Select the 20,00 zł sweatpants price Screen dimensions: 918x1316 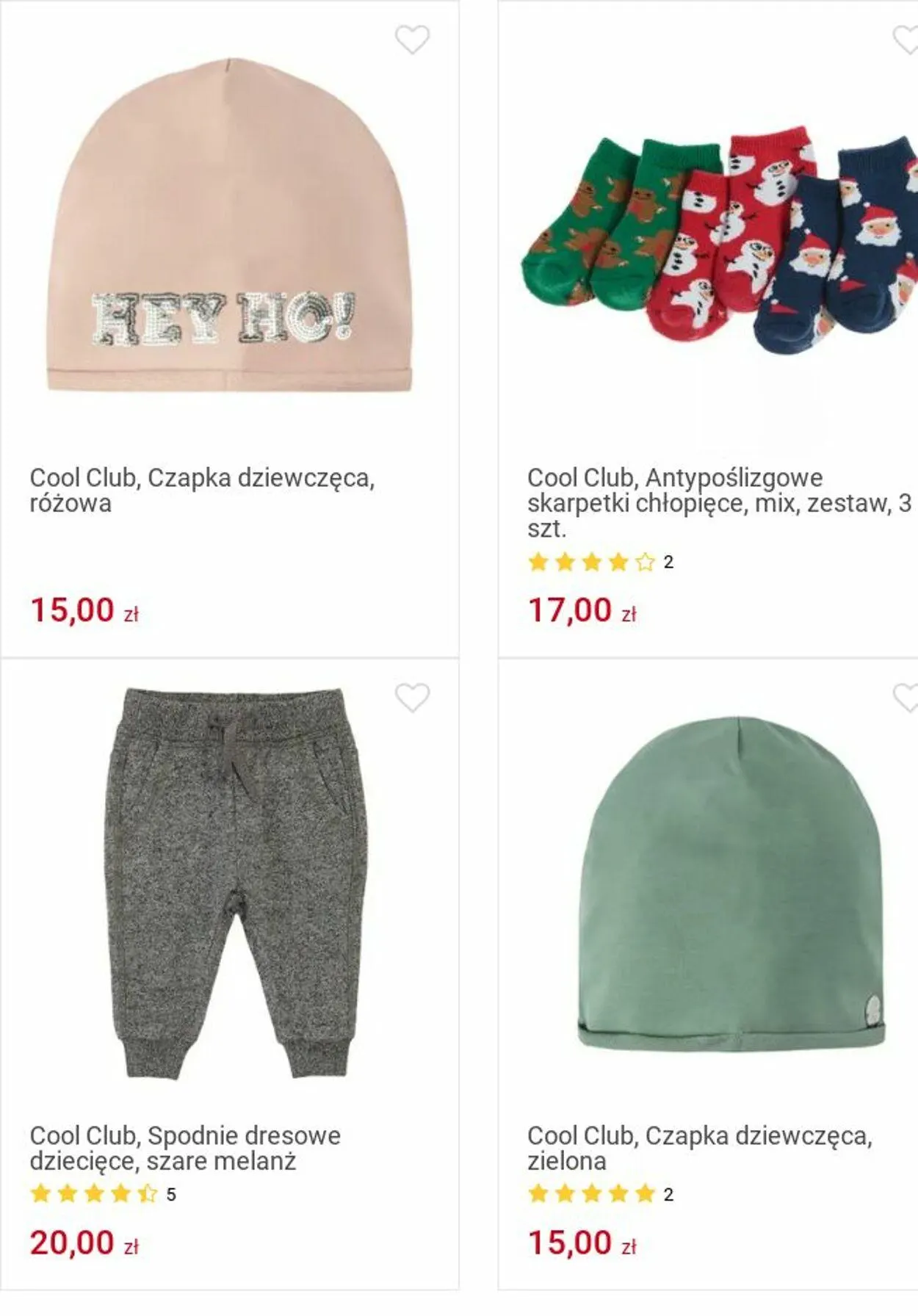(84, 1243)
